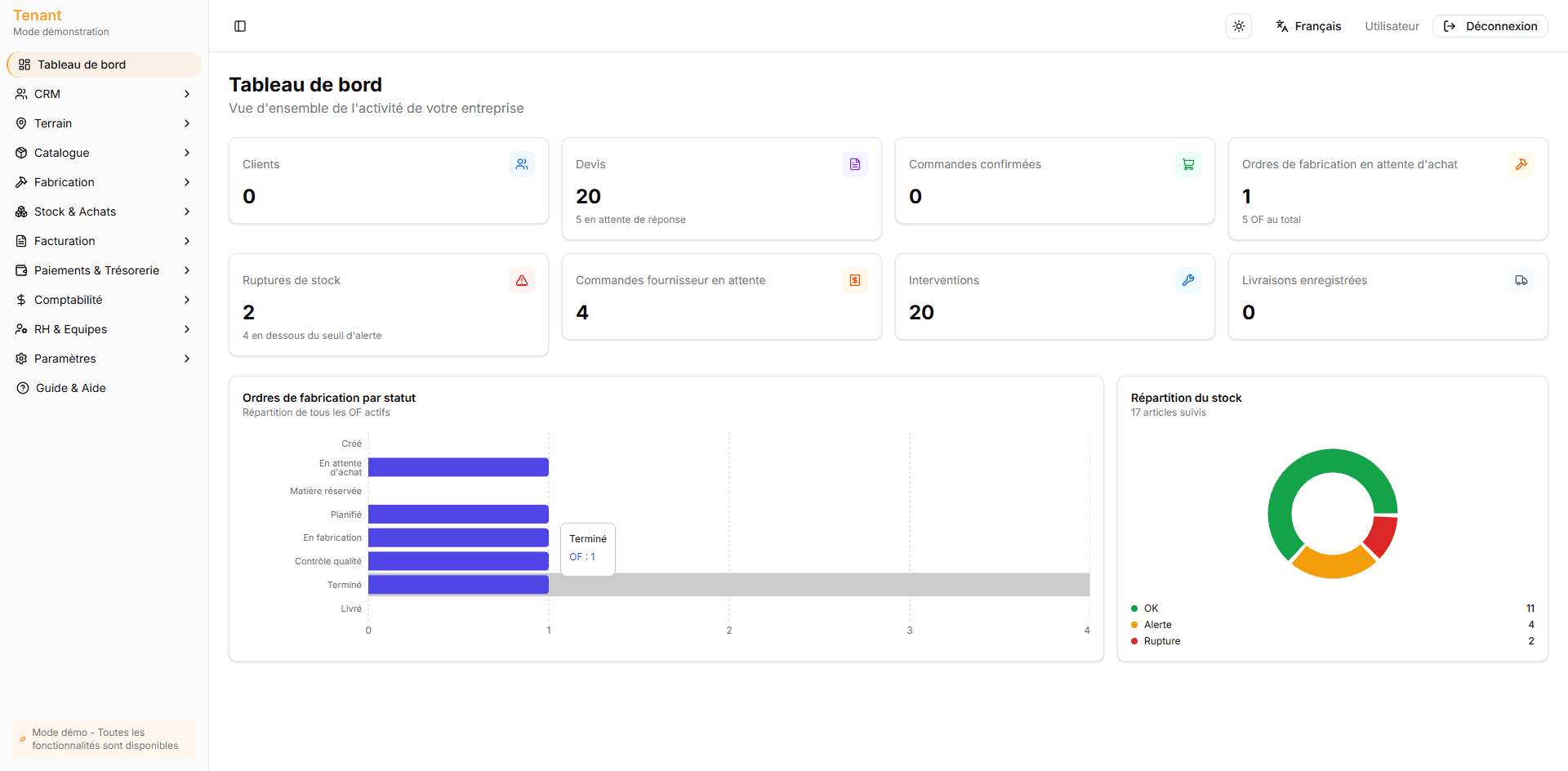Click the Fabrication hammer icon in sidebar

[21, 182]
